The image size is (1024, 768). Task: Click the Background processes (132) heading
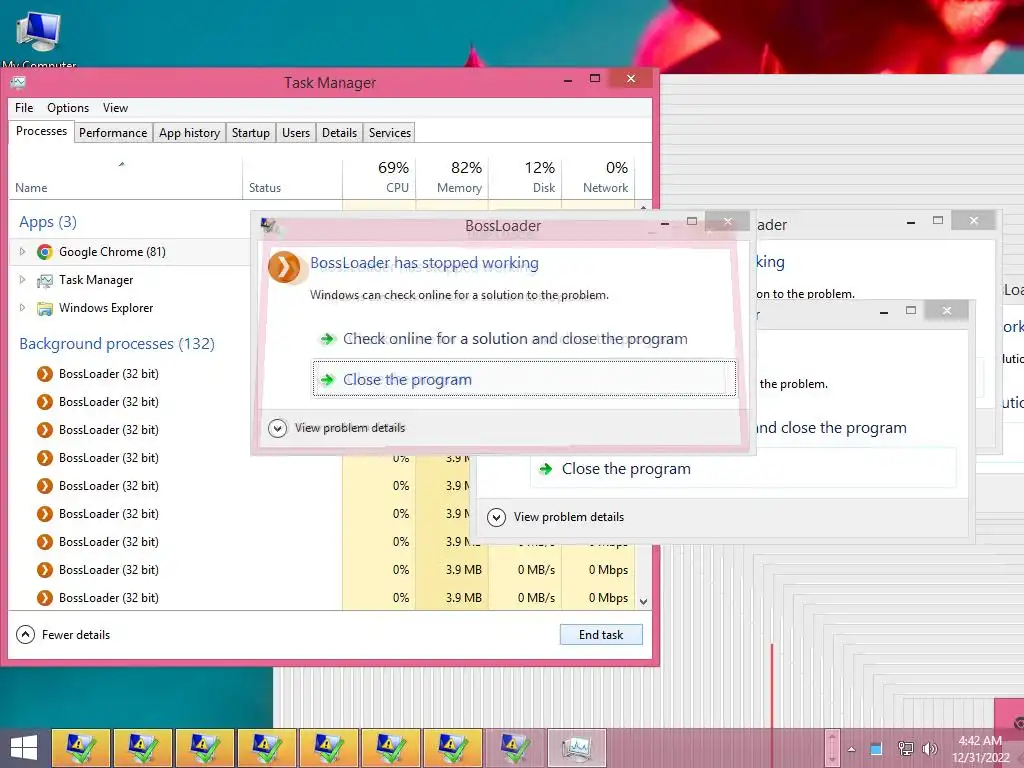pos(117,344)
